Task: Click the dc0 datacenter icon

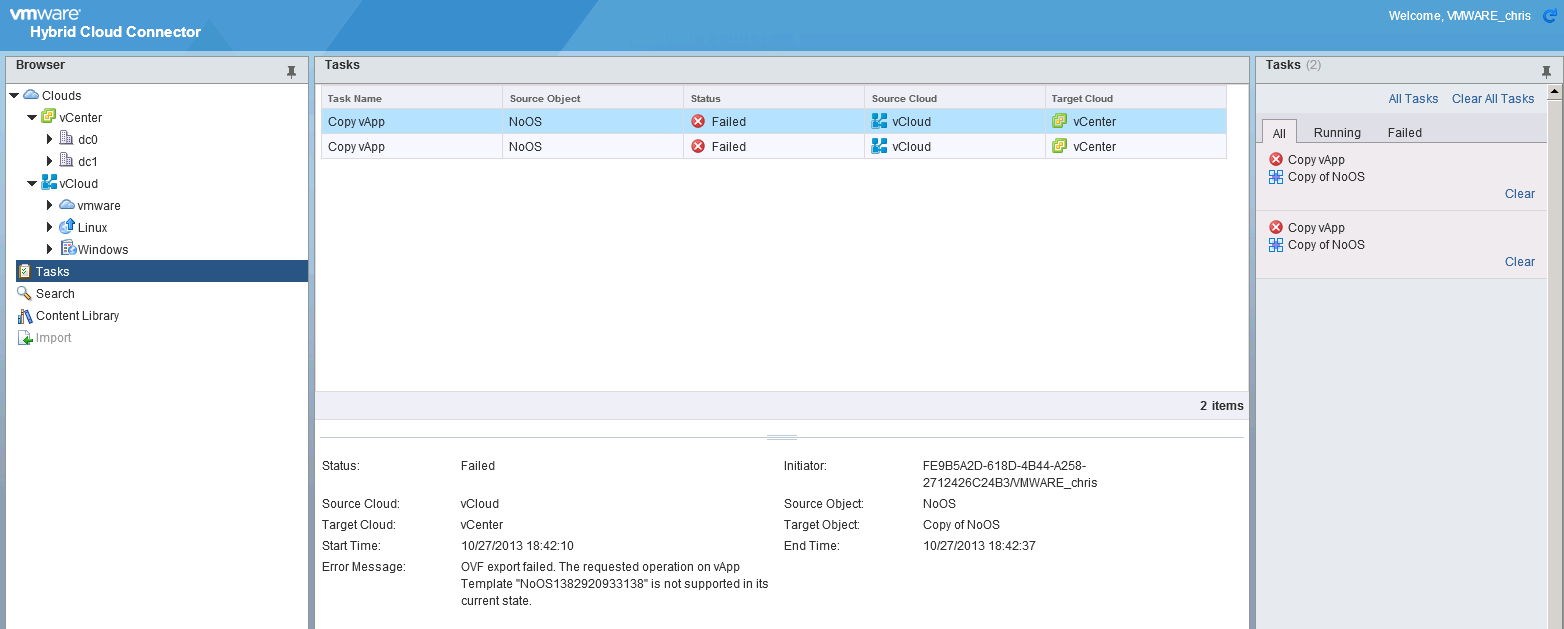Action: point(67,139)
